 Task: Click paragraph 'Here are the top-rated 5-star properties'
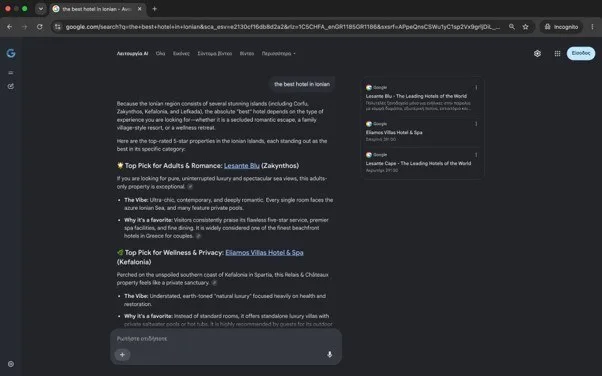(x=222, y=145)
